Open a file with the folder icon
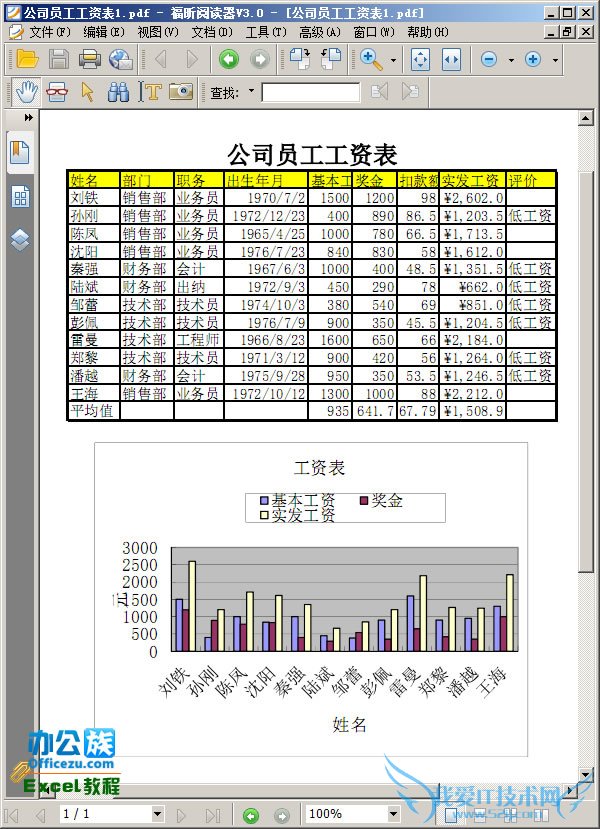This screenshot has width=600, height=829. point(27,59)
